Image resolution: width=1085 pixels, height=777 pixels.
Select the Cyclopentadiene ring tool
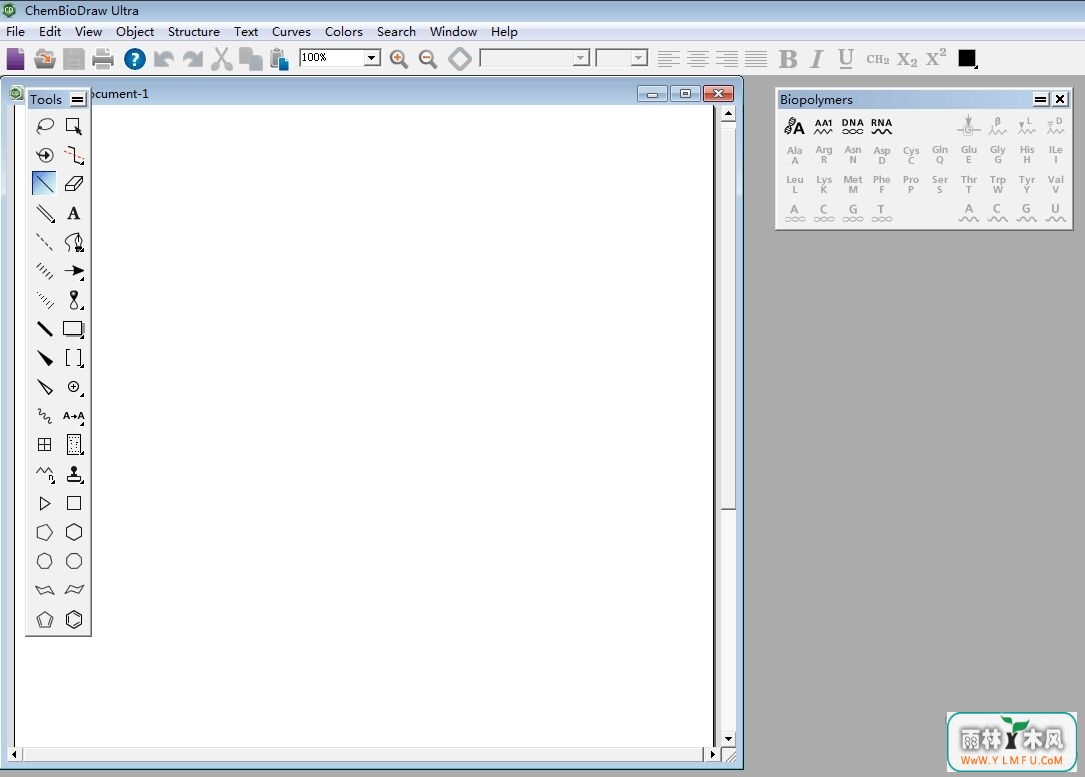(44, 619)
